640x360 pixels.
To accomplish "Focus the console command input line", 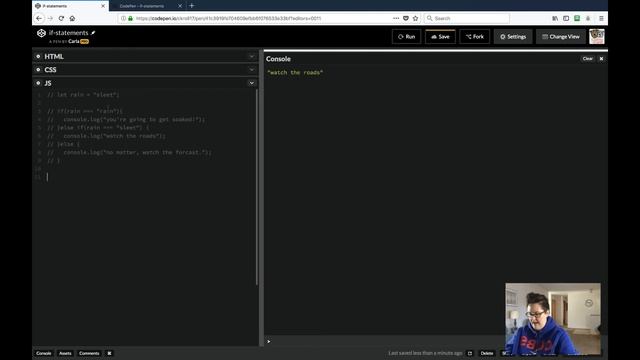I will (384, 341).
